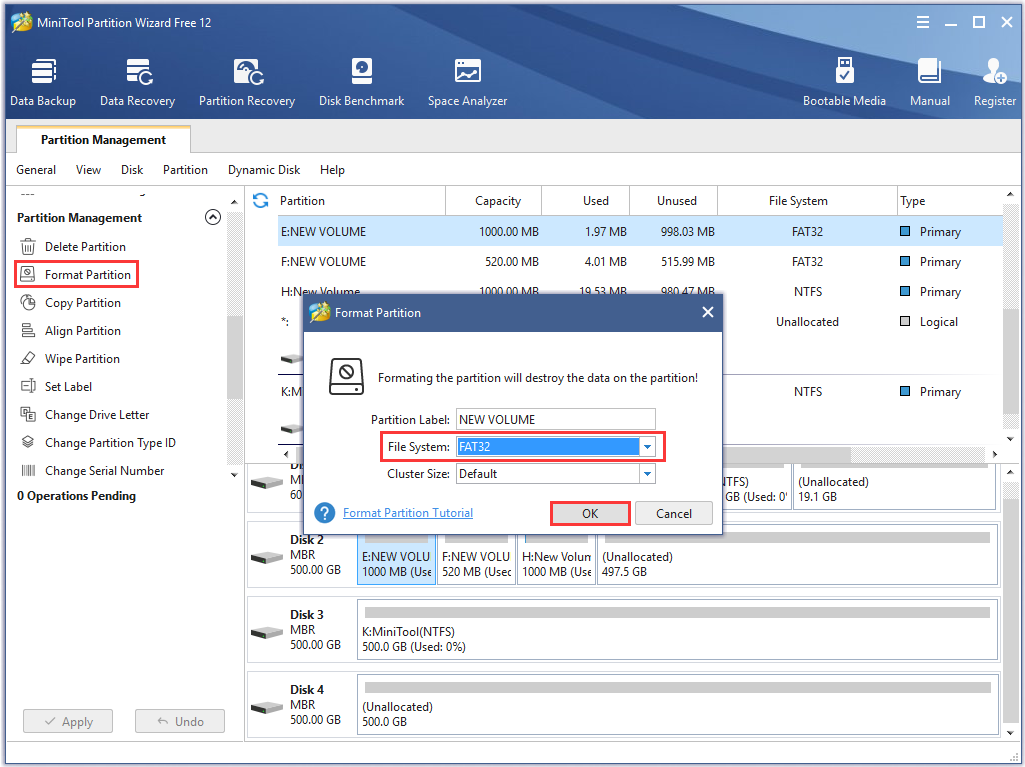This screenshot has height=767, width=1025.
Task: Select the Disk 2 drive icon
Action: [267, 557]
